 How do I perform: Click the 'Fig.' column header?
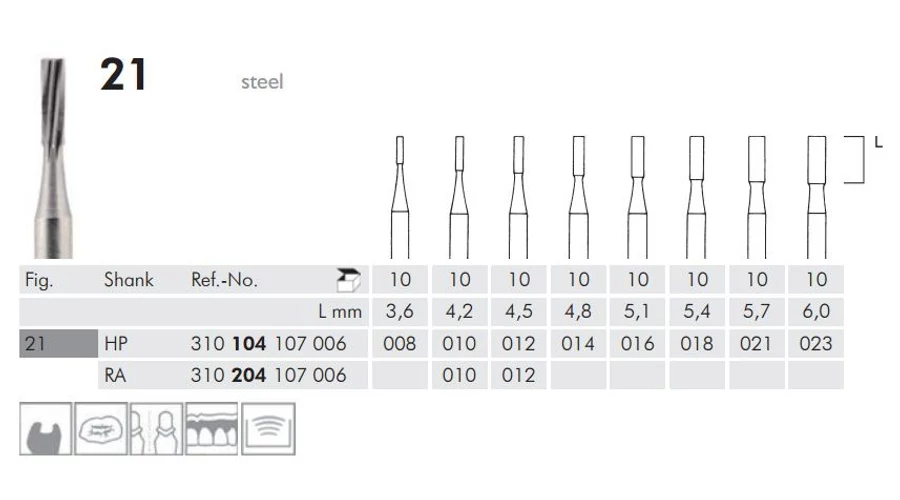coord(39,280)
